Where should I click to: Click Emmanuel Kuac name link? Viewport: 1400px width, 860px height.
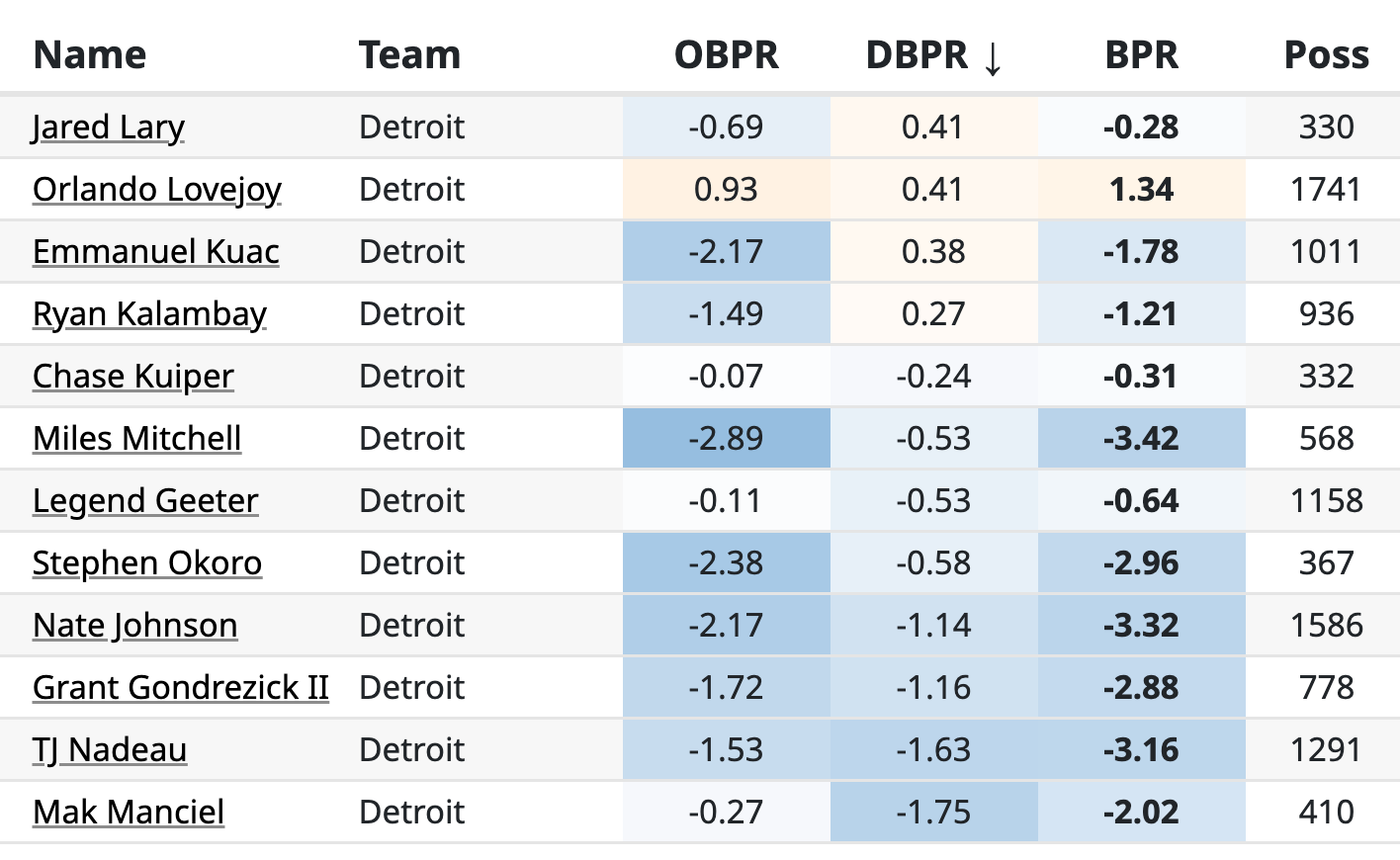point(156,252)
